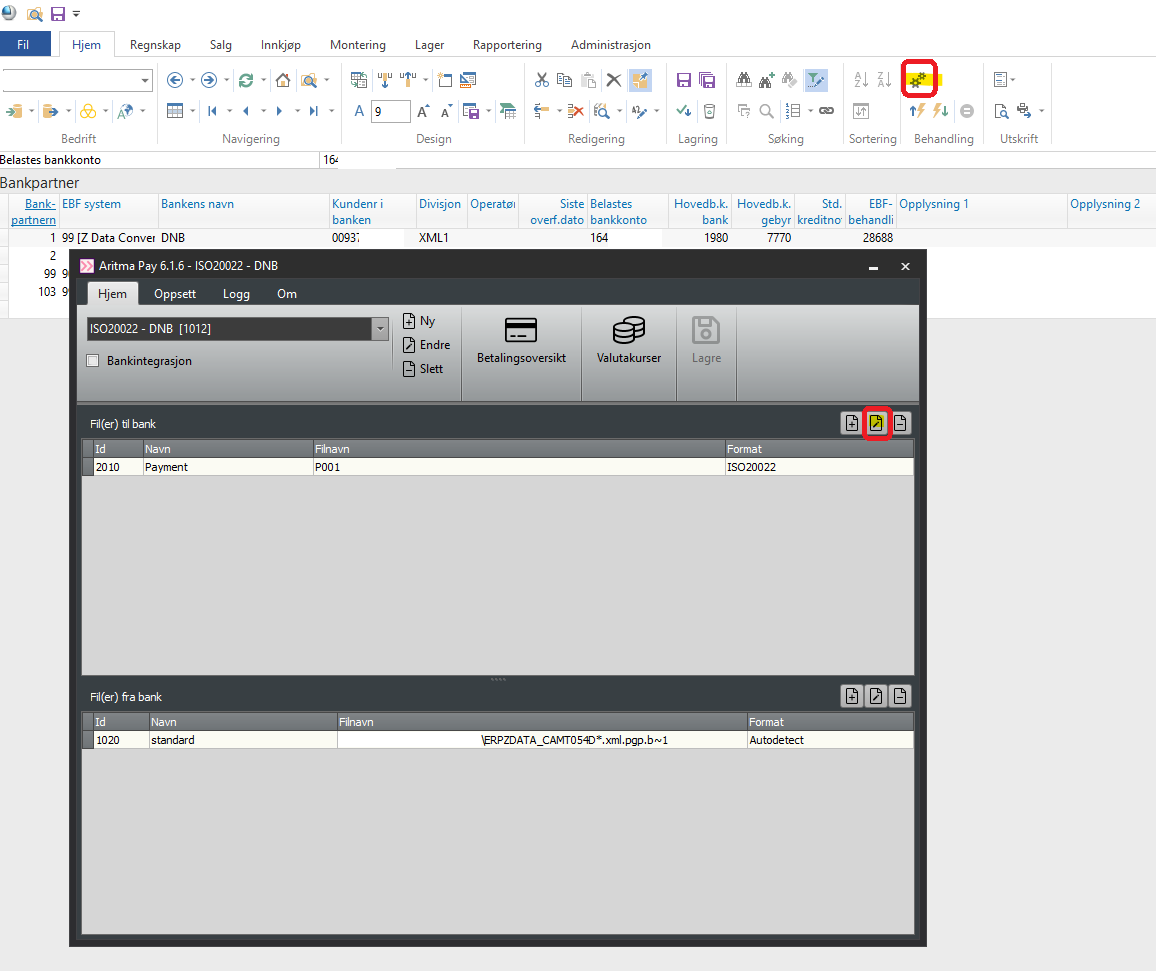1156x971 pixels.
Task: Click the remove file icon under Fil(er) fra bank
Action: point(900,696)
